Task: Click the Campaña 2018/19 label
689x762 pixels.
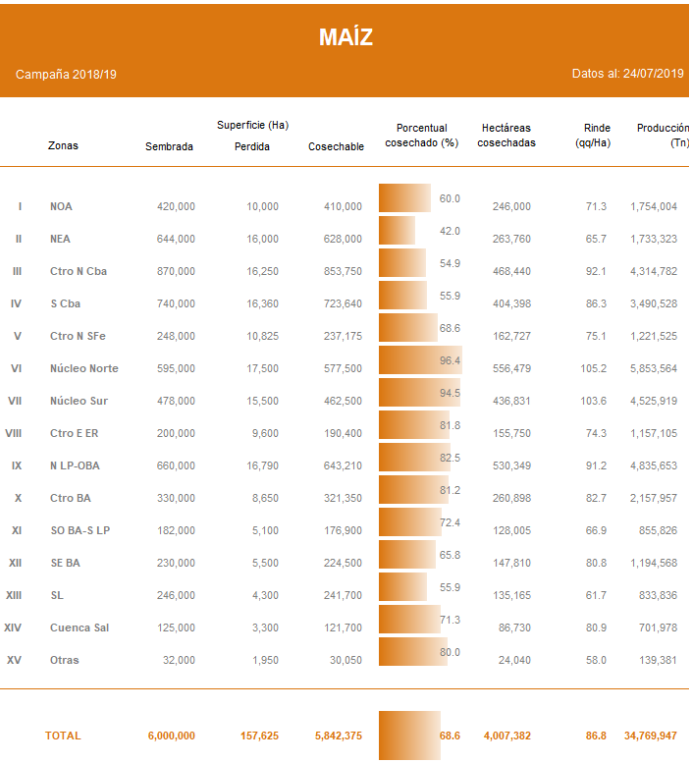Action: pos(66,75)
